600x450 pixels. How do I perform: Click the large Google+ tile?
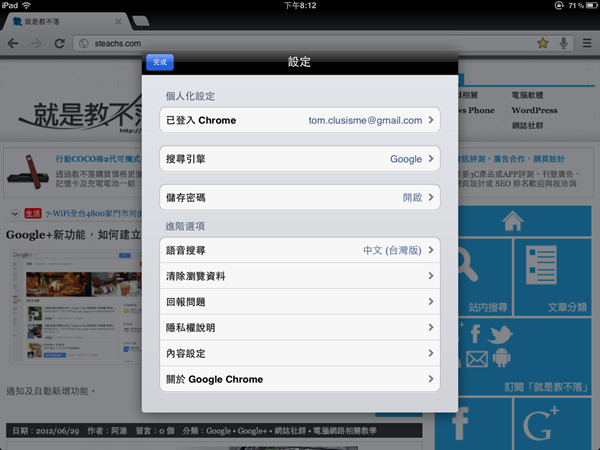tap(553, 424)
